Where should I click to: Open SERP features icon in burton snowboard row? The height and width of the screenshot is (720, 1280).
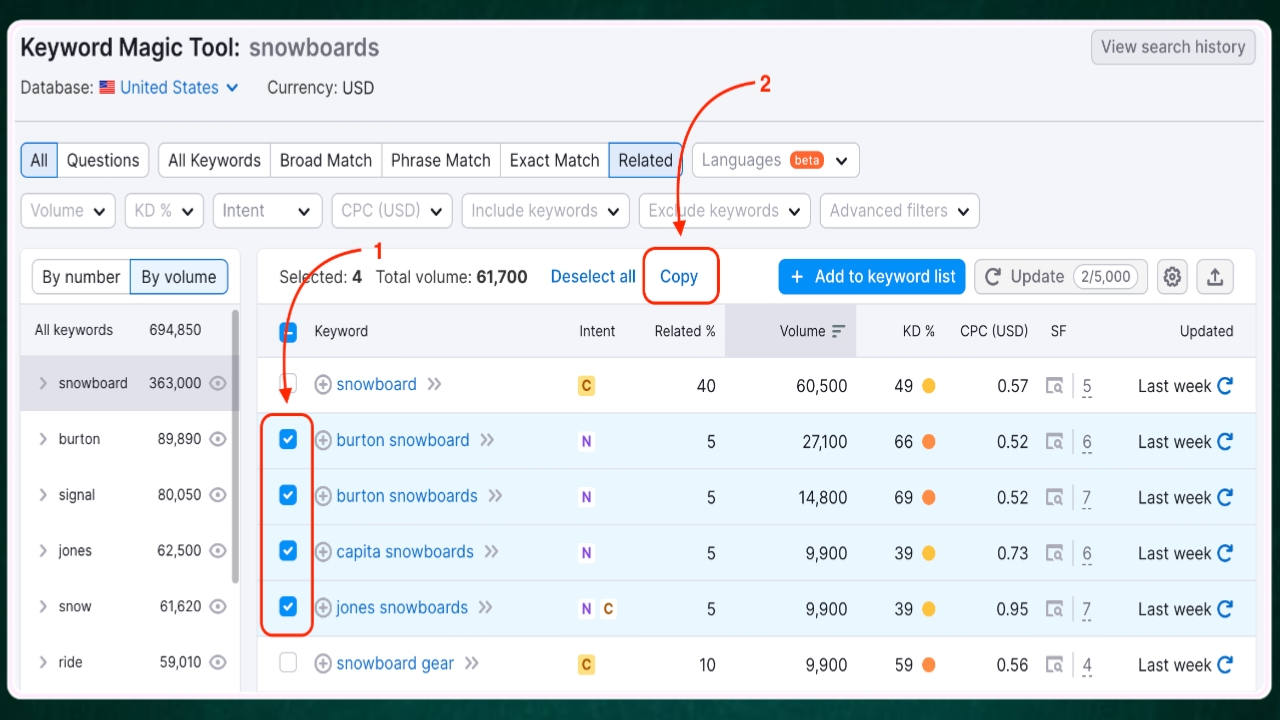tap(1054, 442)
